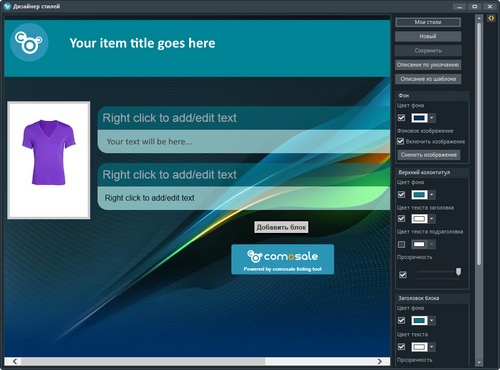Toggle the Фон background color checkbox
500x370 pixels.
(x=401, y=118)
